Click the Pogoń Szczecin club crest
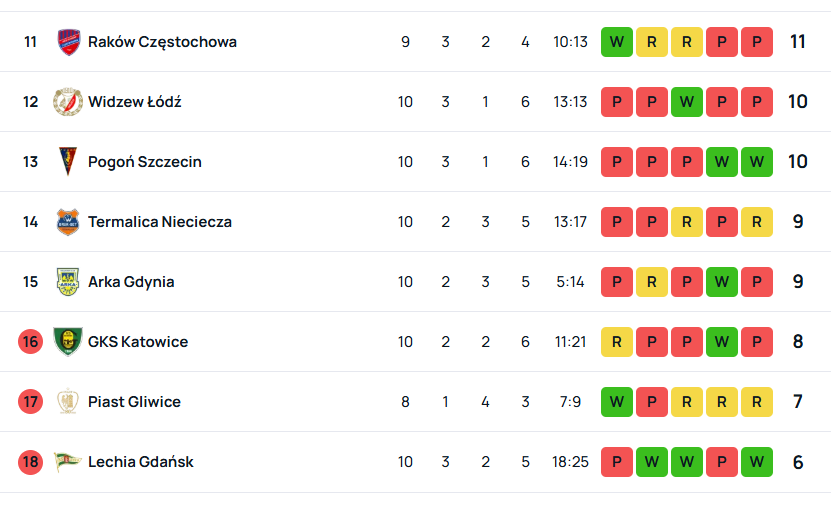This screenshot has height=505, width=831. tap(67, 162)
